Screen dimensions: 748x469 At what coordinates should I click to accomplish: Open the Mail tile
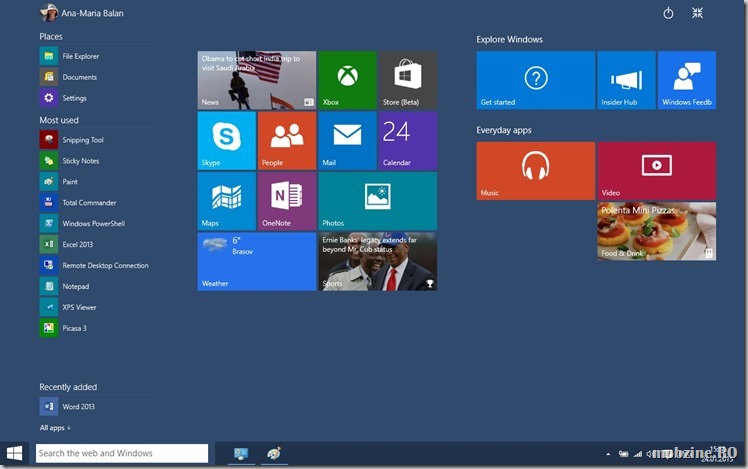(x=347, y=141)
